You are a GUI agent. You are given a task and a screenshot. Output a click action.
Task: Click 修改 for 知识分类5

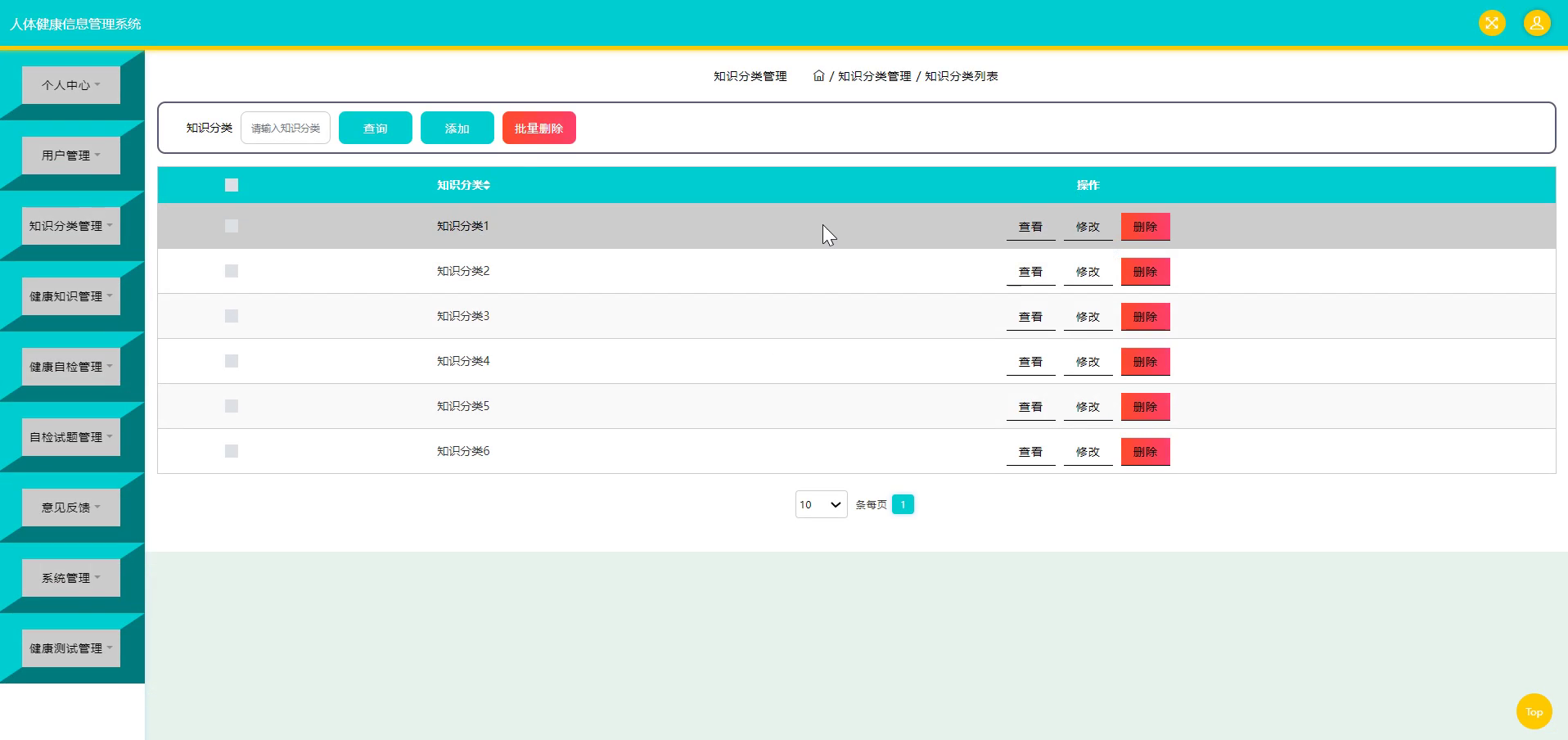coord(1088,407)
